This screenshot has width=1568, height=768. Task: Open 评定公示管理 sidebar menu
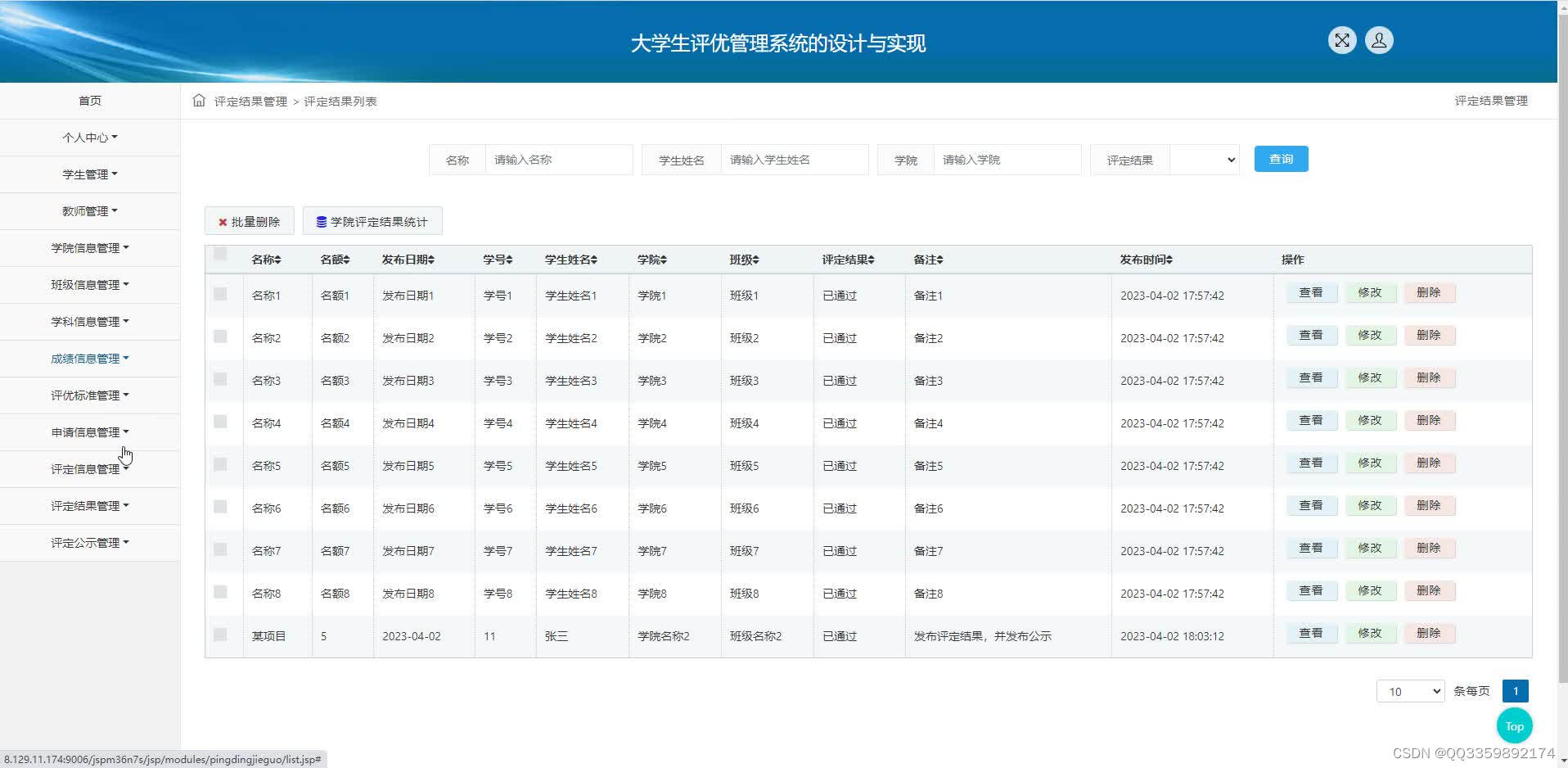click(90, 543)
